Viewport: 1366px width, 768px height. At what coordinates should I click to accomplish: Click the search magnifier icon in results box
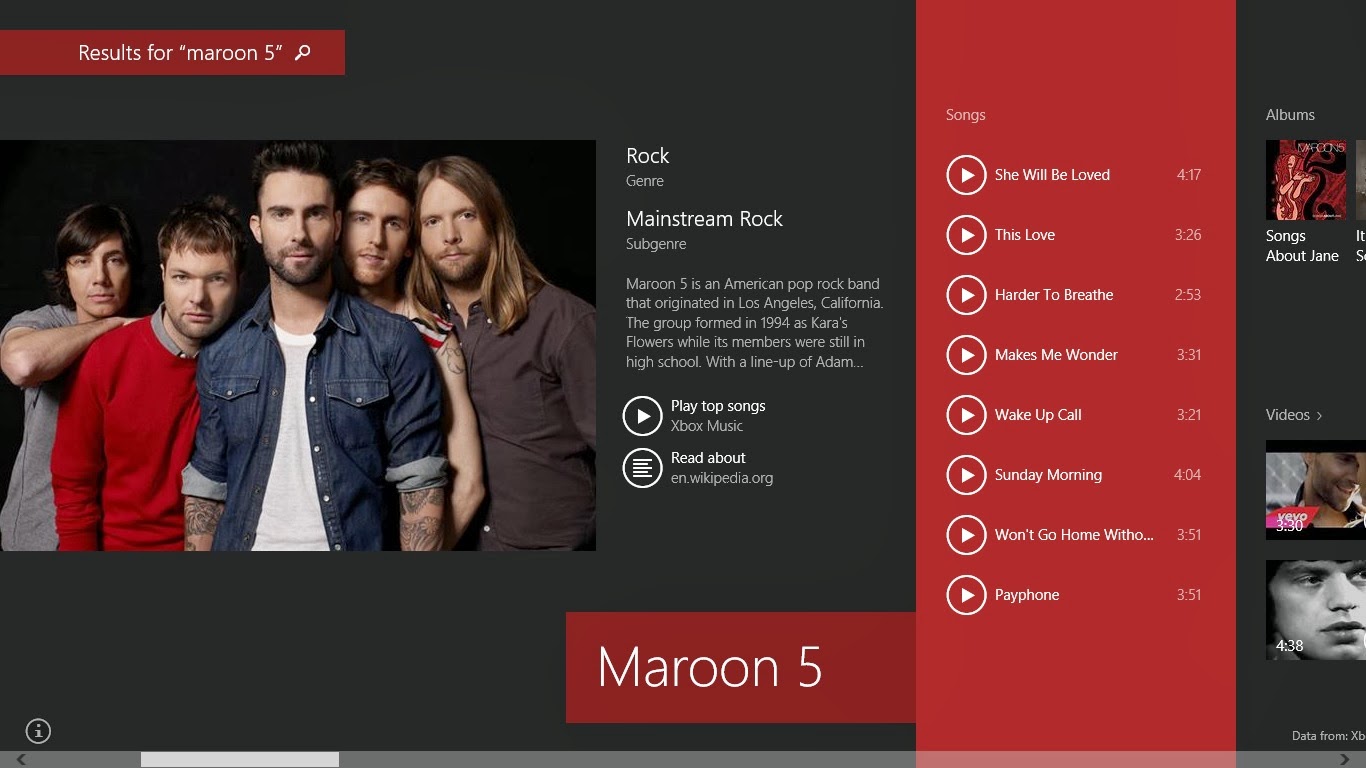pos(303,52)
